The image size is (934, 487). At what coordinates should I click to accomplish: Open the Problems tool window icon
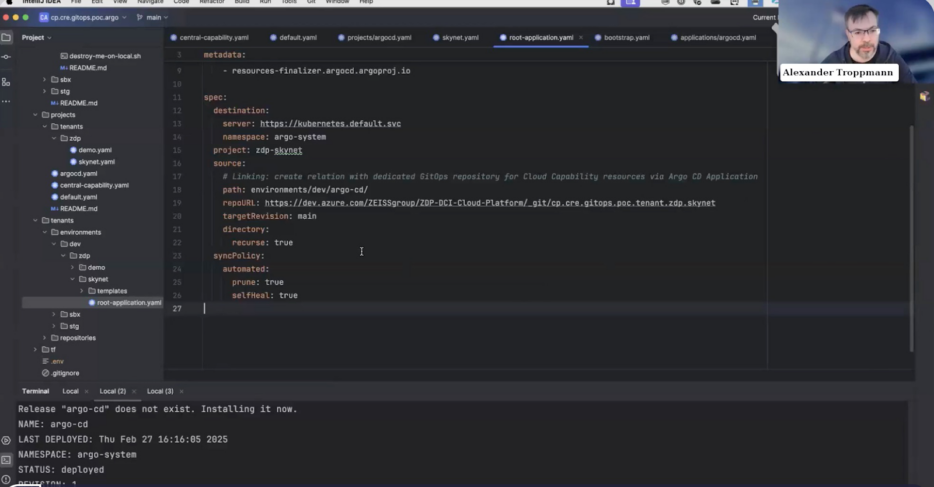(x=6, y=479)
